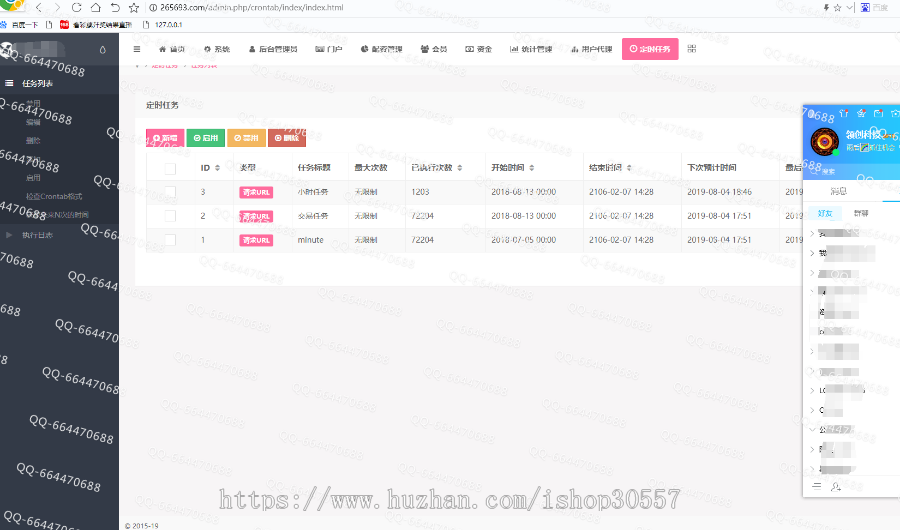900x530 pixels.
Task: Click the add friend icon in QQ panel
Action: coord(836,486)
